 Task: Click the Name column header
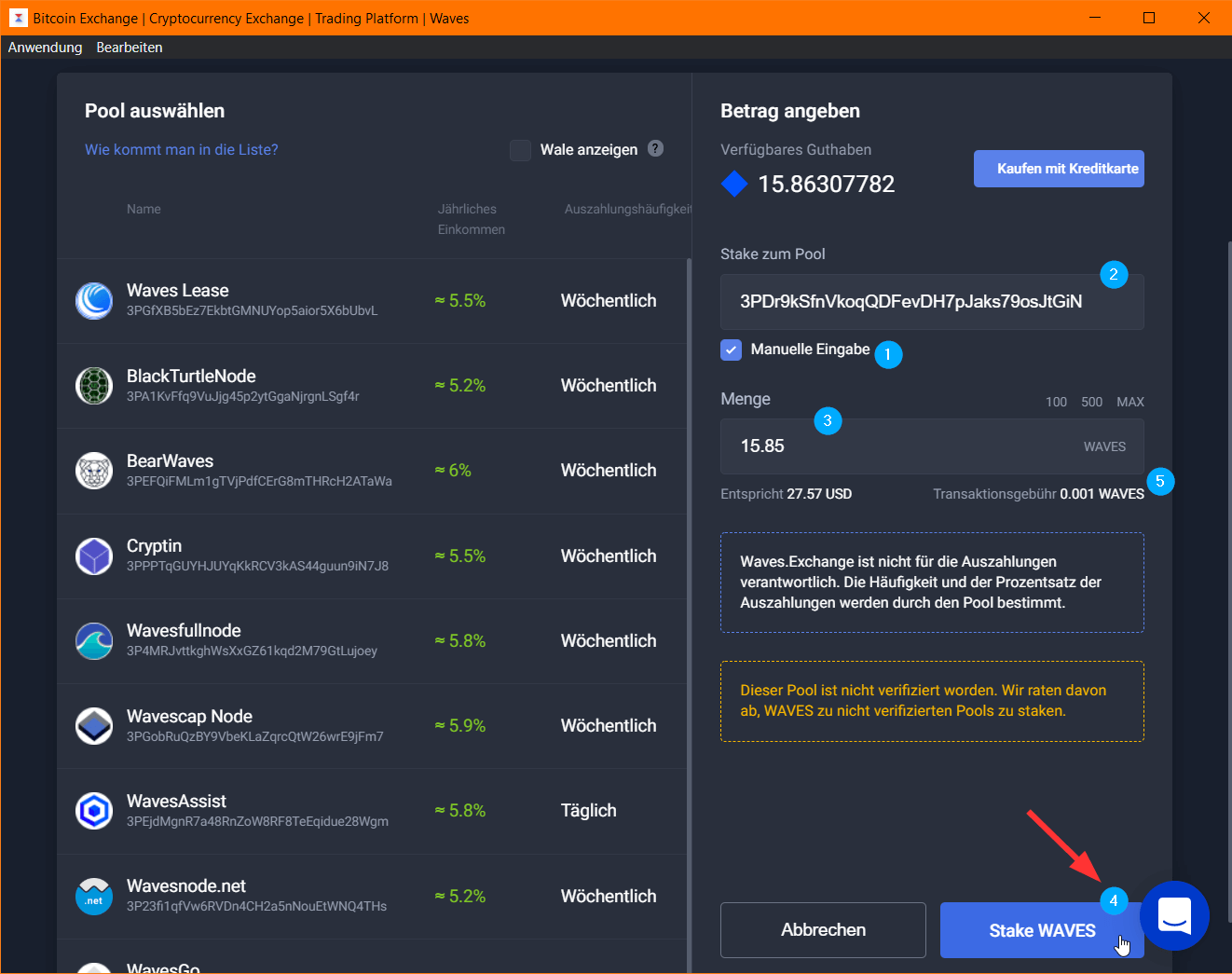tap(144, 209)
